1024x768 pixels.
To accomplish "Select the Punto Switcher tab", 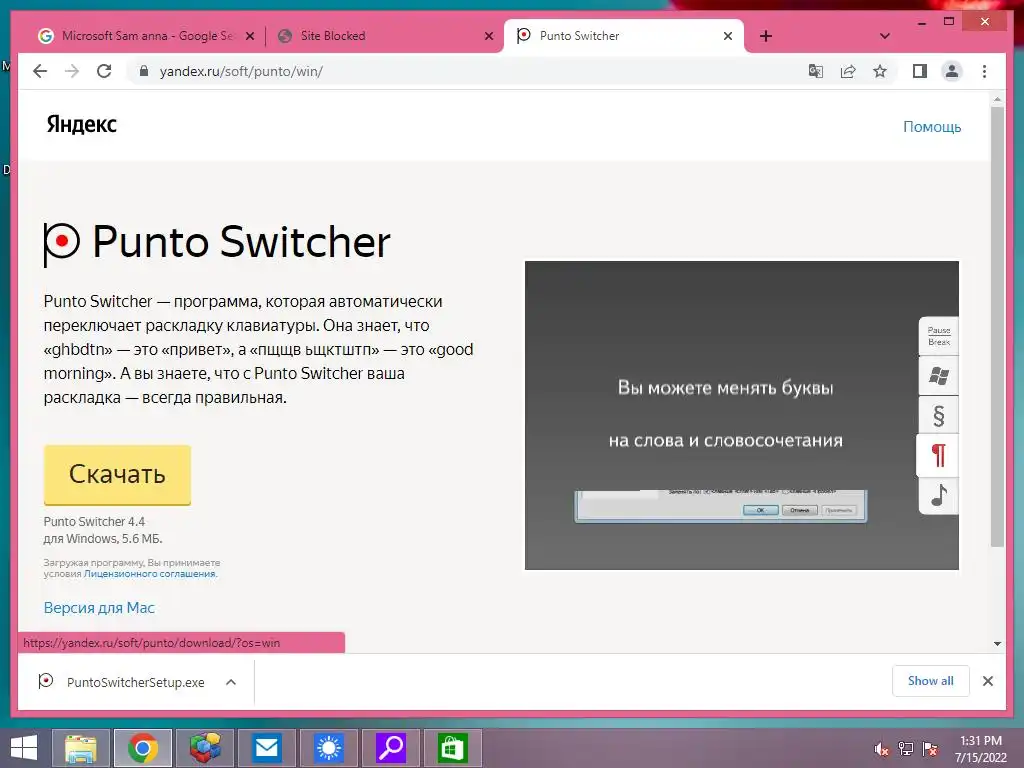I will (x=624, y=36).
